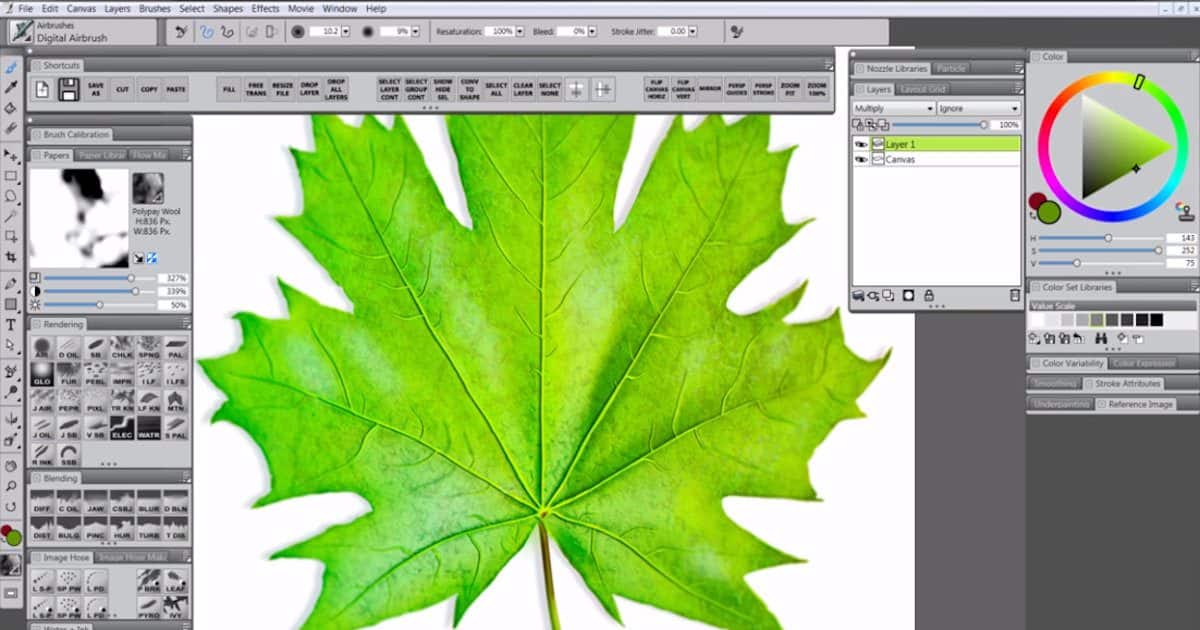This screenshot has width=1200, height=630.
Task: Click the FILL shortcut button
Action: pyautogui.click(x=229, y=89)
